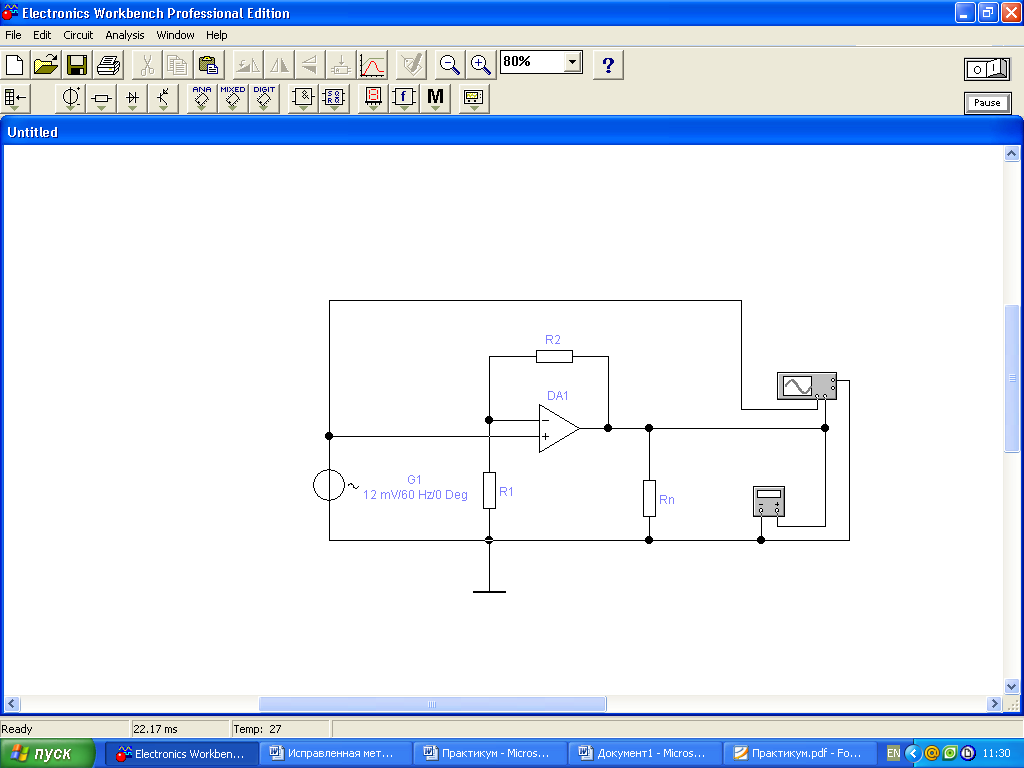The width and height of the screenshot is (1024, 768).
Task: Select the oscilloscope instrument in the circuit
Action: coord(807,385)
